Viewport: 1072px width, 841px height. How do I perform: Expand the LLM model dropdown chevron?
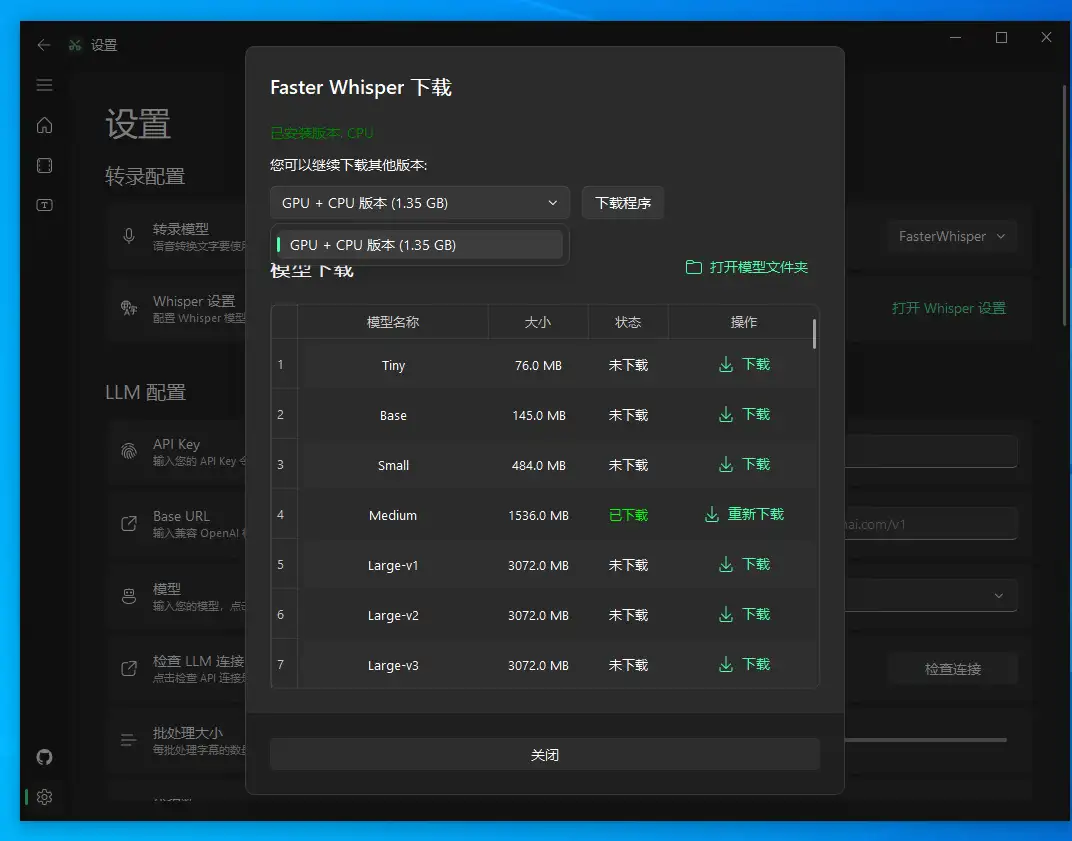pos(998,596)
